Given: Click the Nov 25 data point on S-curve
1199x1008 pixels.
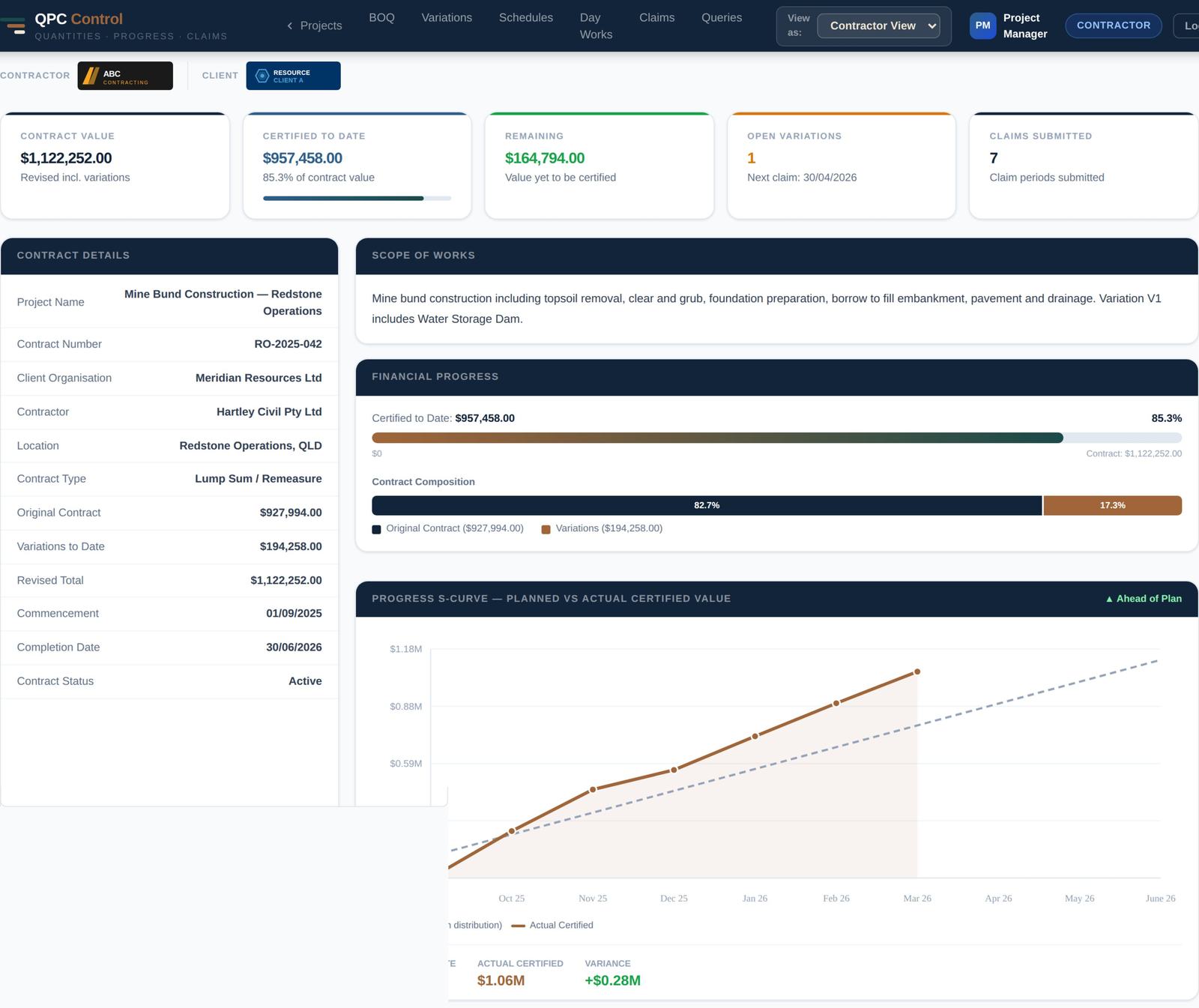Looking at the screenshot, I should 593,789.
